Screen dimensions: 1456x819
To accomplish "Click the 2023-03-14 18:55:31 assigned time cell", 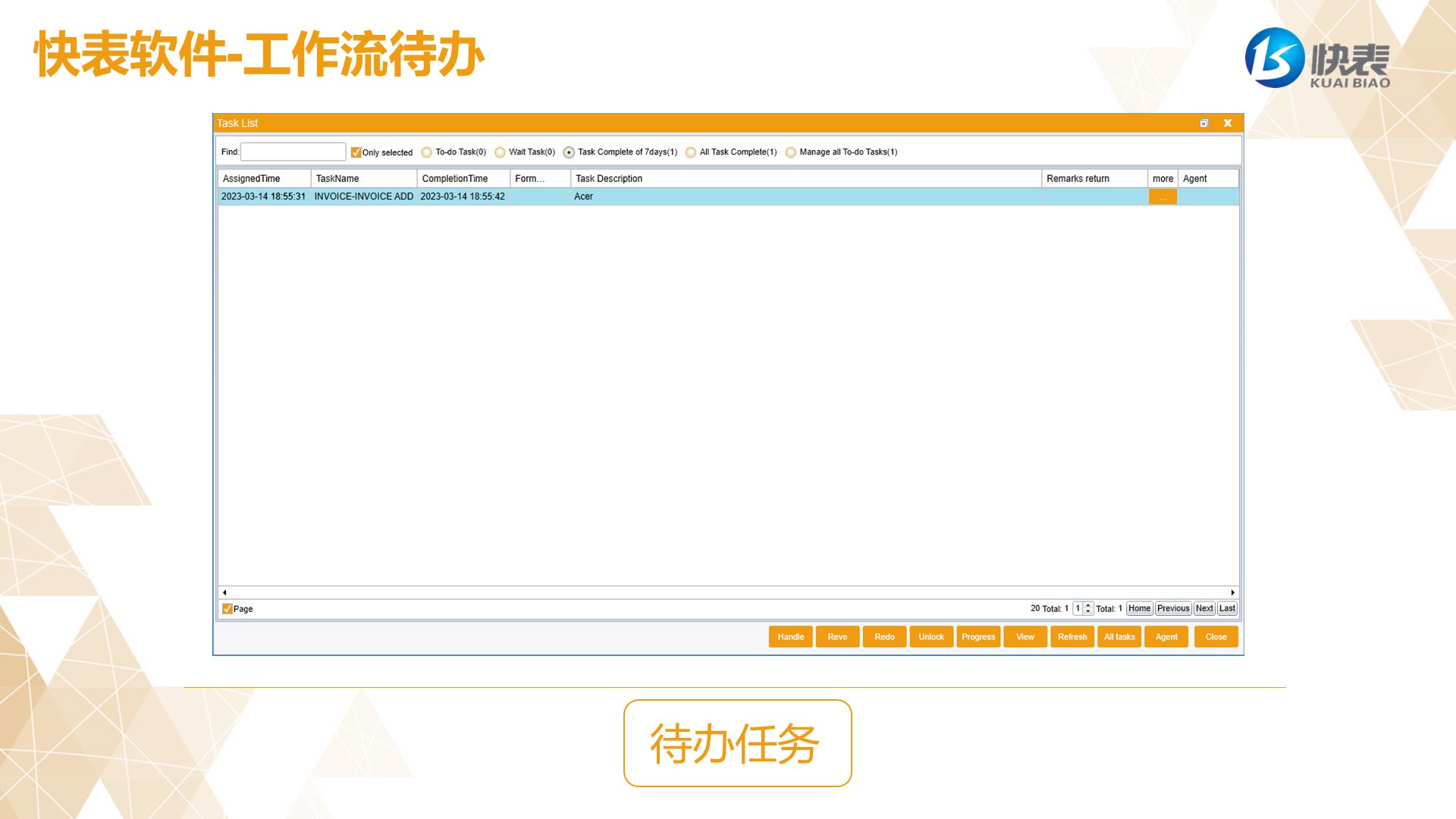I will click(264, 196).
